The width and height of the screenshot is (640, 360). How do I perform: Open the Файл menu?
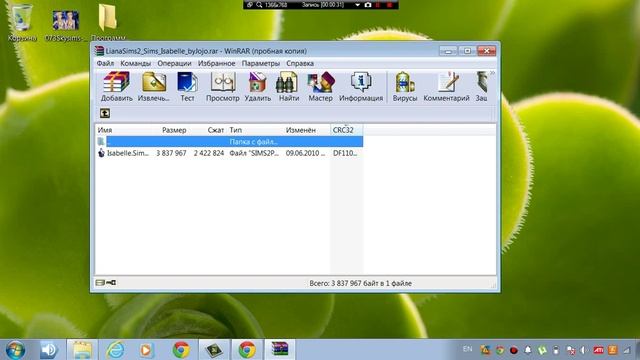[105, 63]
